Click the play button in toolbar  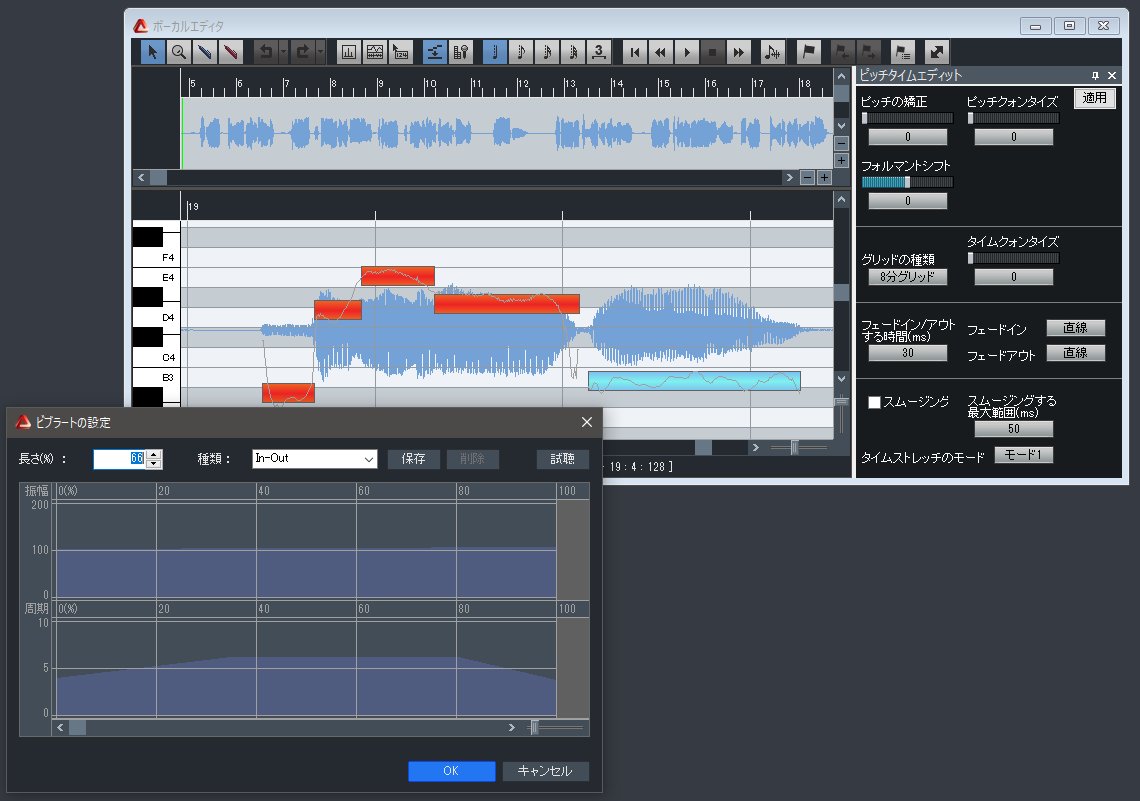(686, 52)
